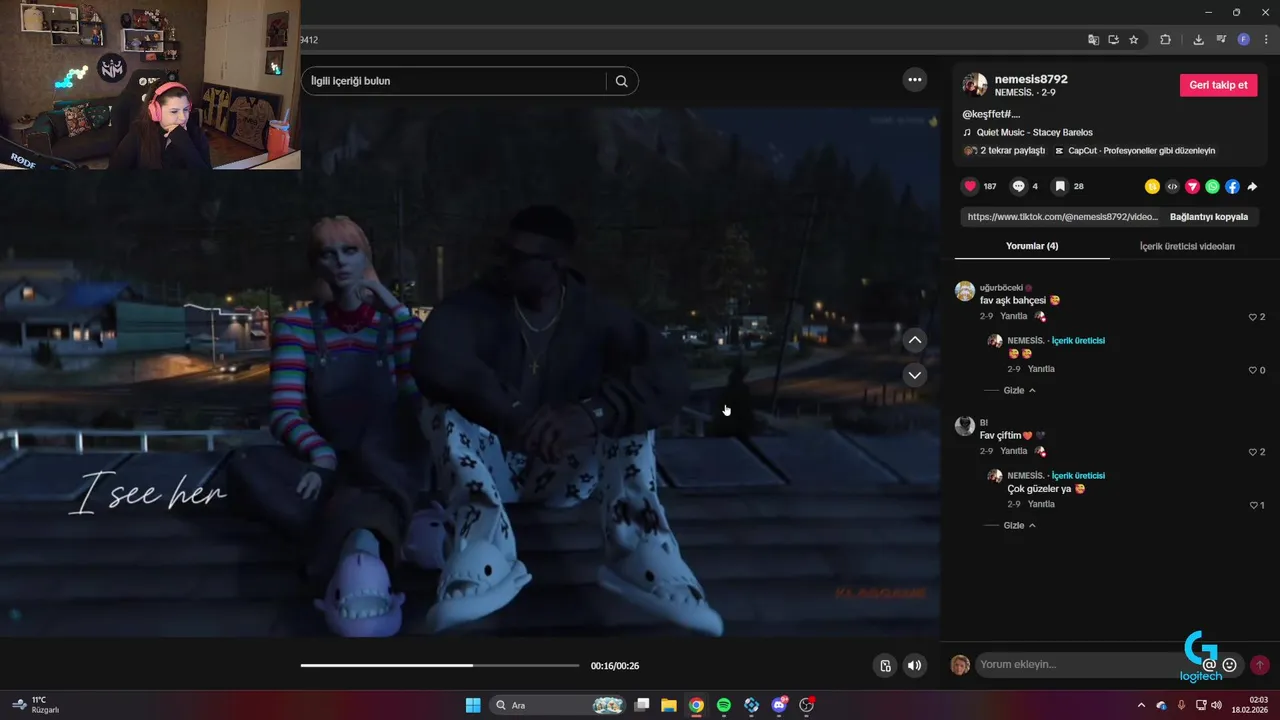Collapse replies with Gizle under the B! comment

tap(1019, 525)
